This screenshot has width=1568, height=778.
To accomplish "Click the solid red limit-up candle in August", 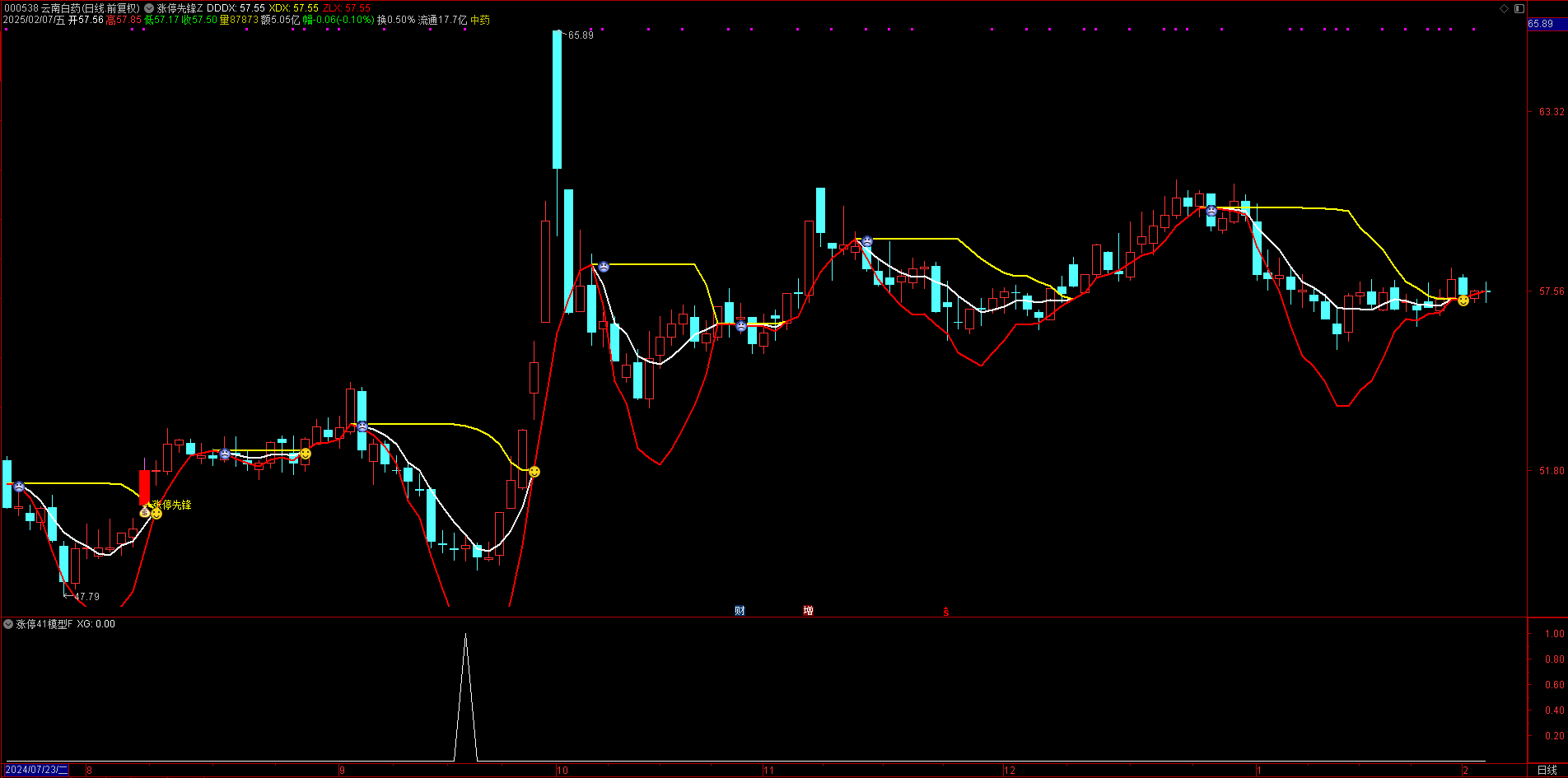I will tap(145, 486).
